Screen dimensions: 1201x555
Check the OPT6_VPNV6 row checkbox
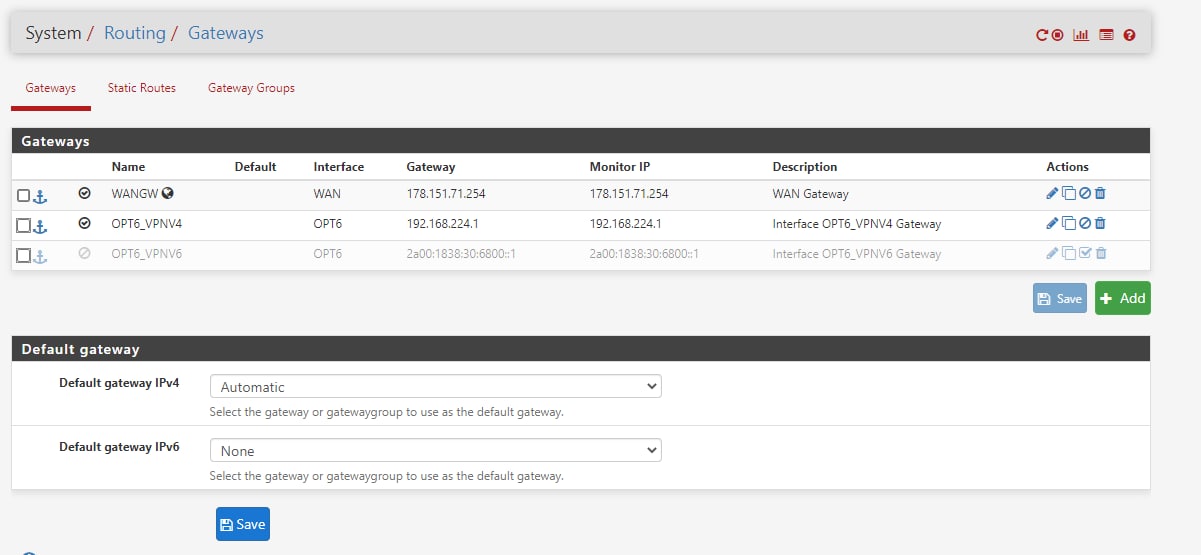pos(24,256)
